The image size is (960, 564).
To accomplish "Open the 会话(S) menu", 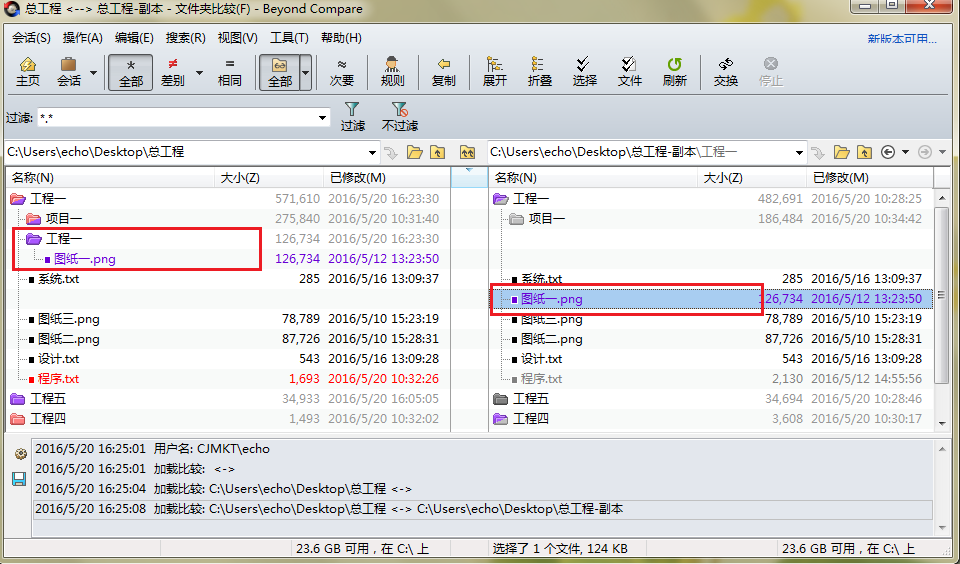I will [x=31, y=38].
